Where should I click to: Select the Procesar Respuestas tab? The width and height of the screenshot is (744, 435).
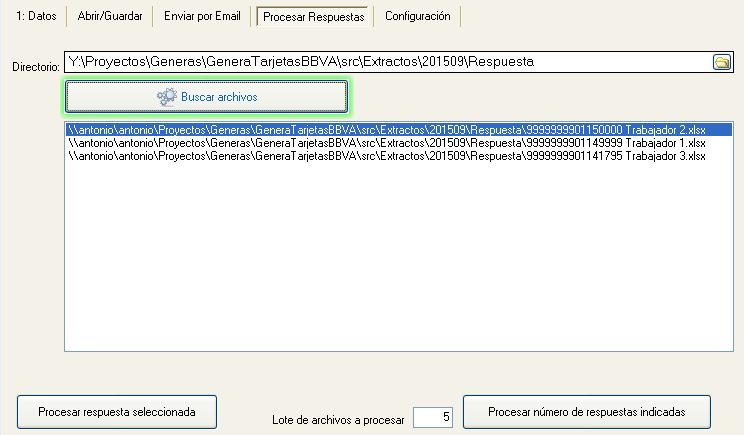313,17
